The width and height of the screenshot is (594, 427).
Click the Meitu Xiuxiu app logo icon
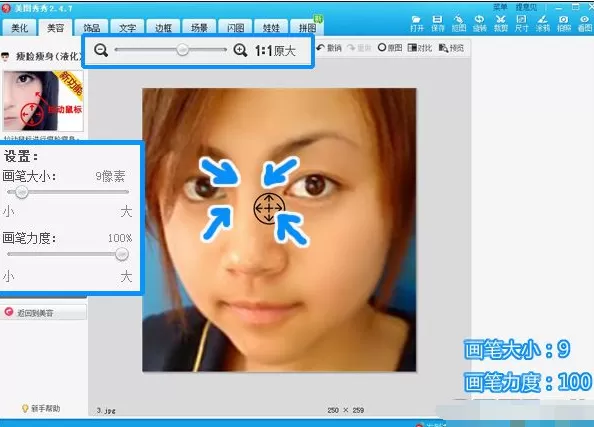6,8
